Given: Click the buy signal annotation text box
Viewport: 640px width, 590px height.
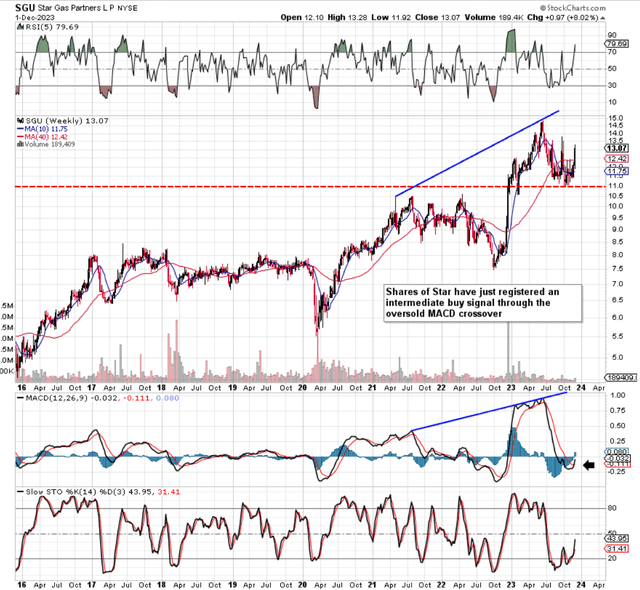Looking at the screenshot, I should pos(483,303).
